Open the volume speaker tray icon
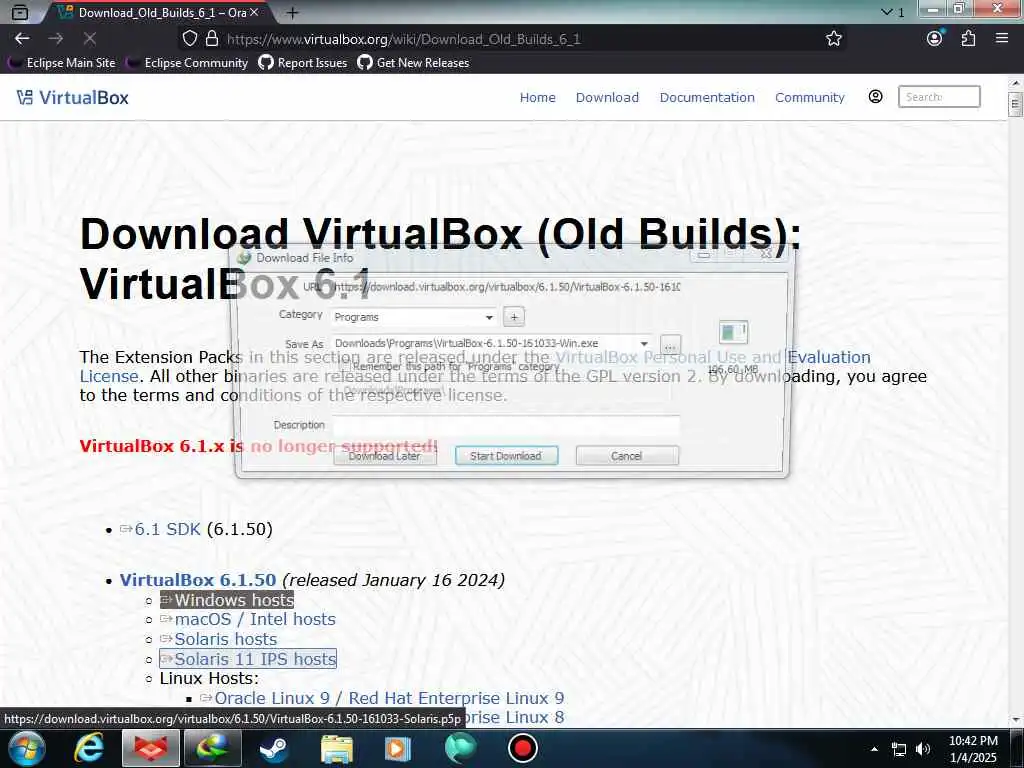Image resolution: width=1024 pixels, height=768 pixels. pyautogui.click(x=923, y=749)
